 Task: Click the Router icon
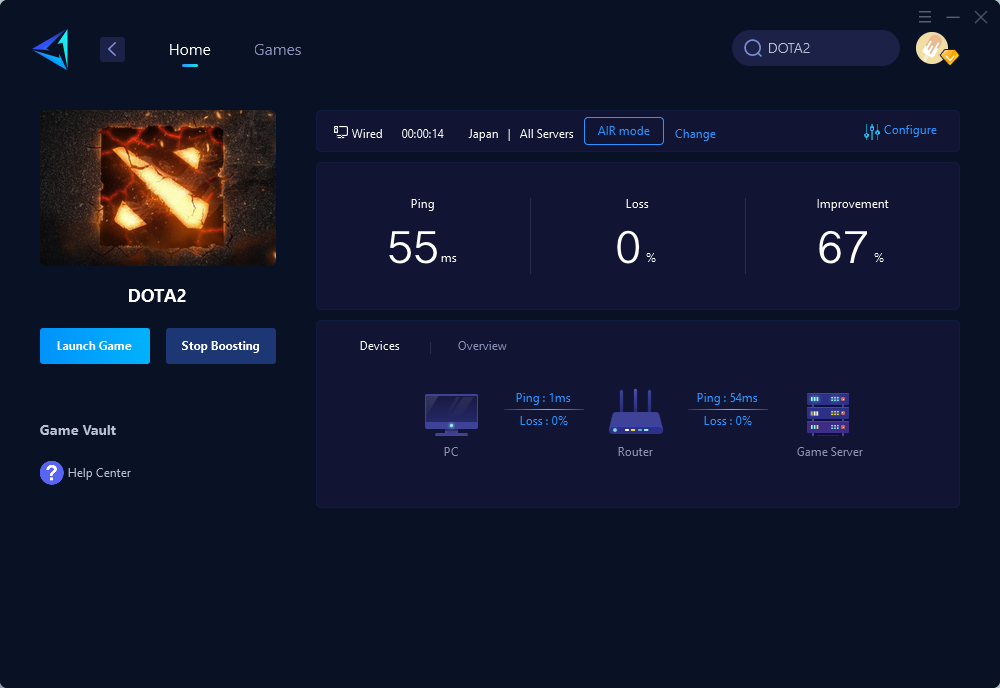635,412
